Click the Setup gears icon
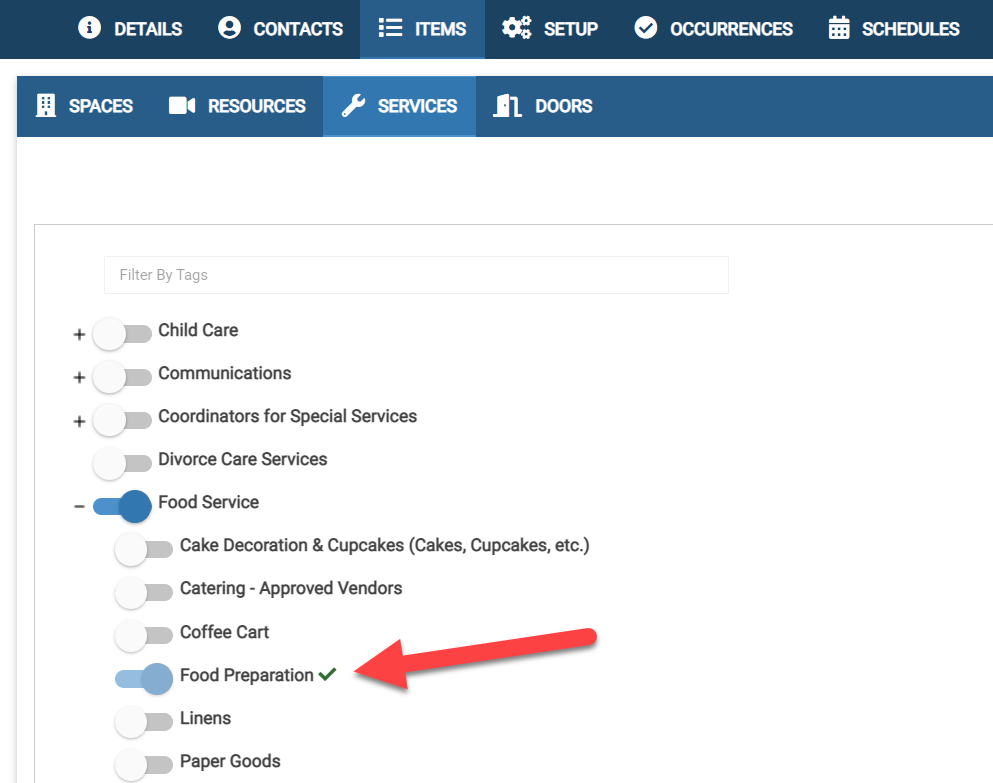This screenshot has width=993, height=783. point(517,28)
